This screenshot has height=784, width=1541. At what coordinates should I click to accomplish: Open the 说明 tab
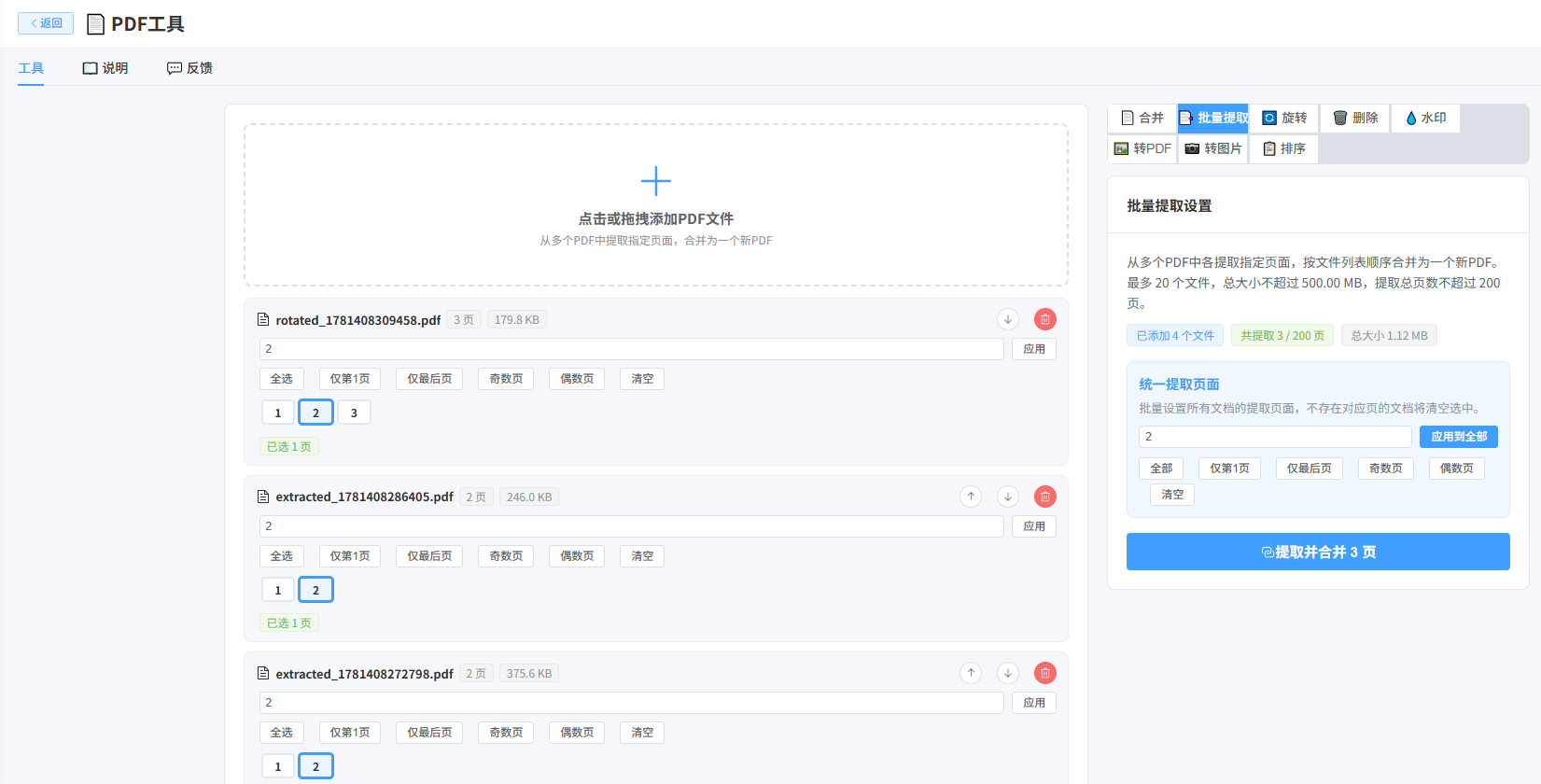(105, 68)
